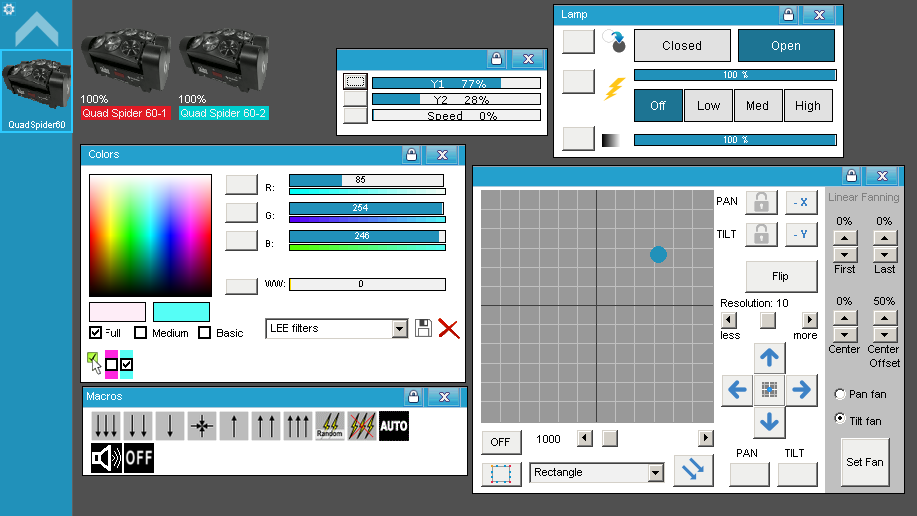Screen dimensions: 917x516
Task: Toggle the magenta fixture checkbox
Action: pos(111,364)
